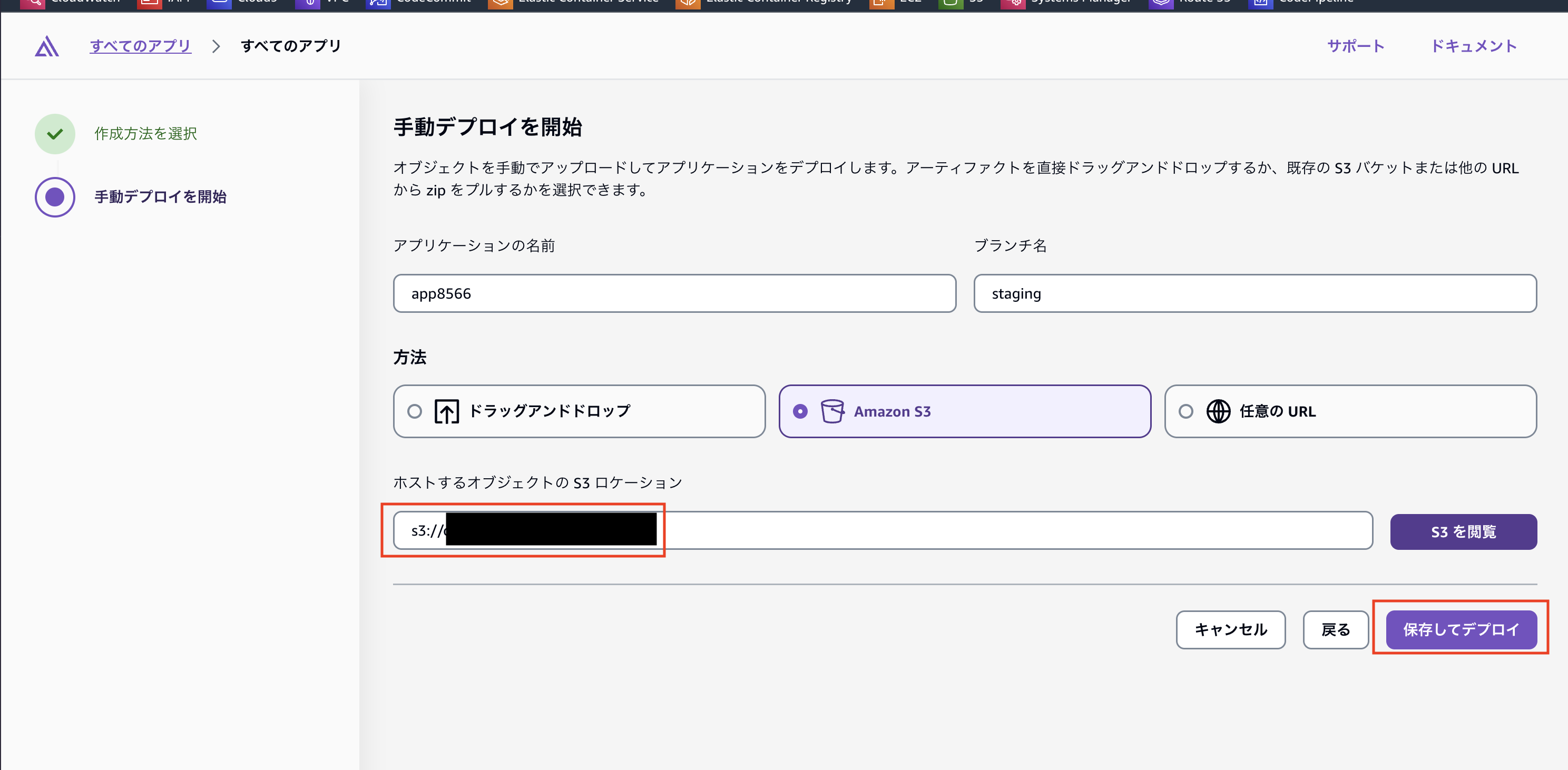Image resolution: width=1568 pixels, height=770 pixels.
Task: Select the Amazon S3 radio button
Action: point(800,411)
